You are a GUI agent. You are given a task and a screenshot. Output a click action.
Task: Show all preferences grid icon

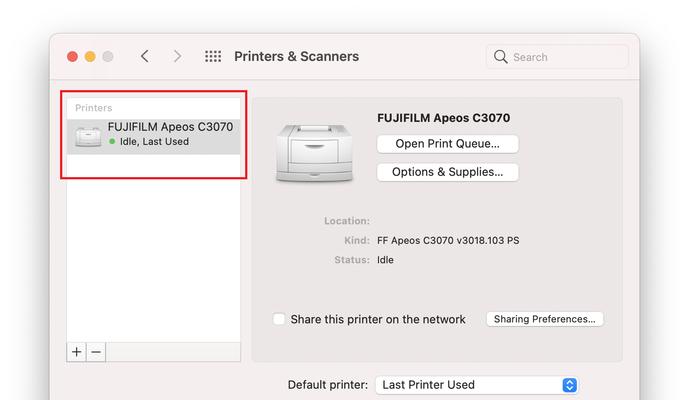[x=213, y=57]
